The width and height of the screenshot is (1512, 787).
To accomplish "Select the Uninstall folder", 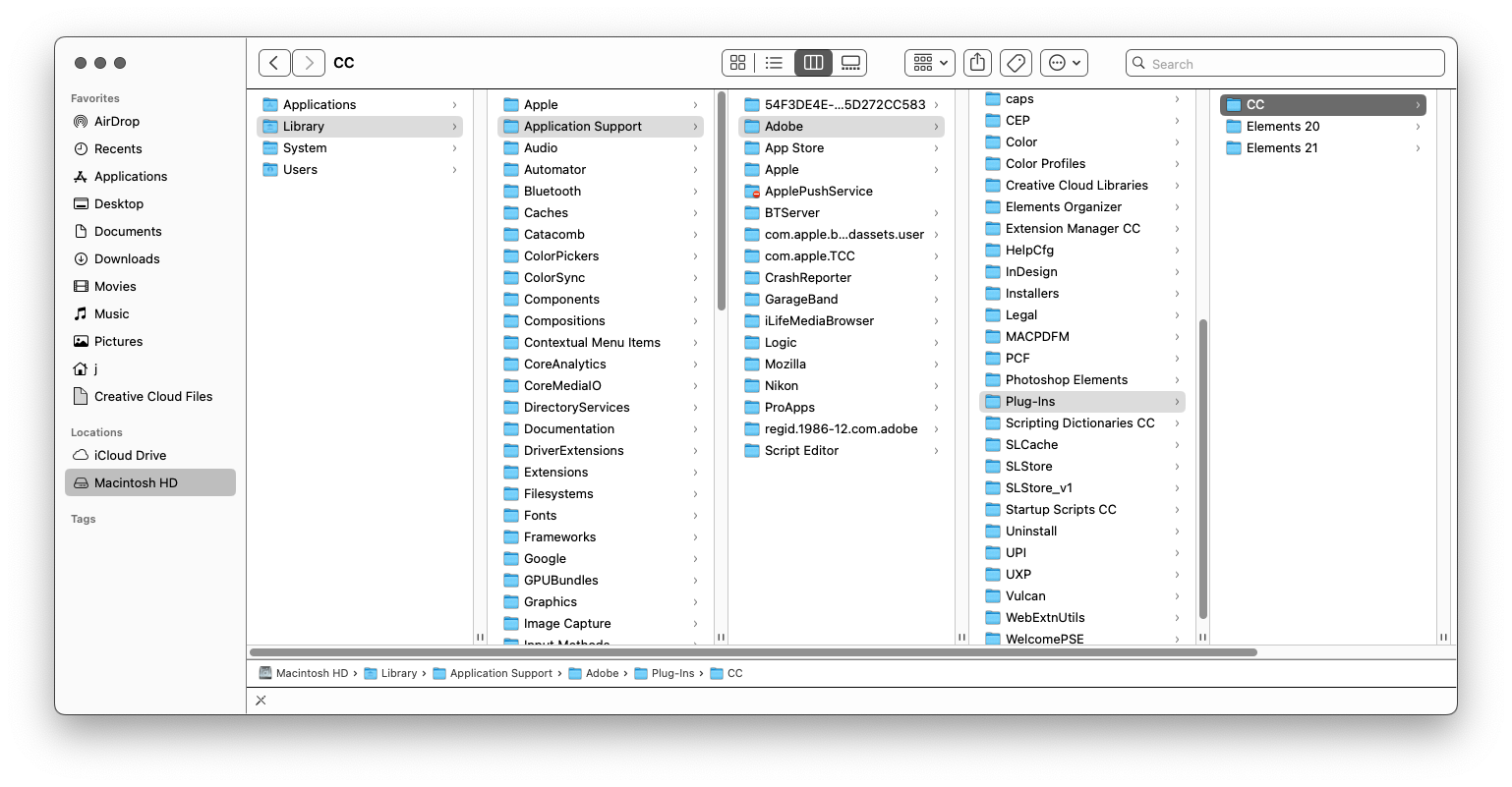I will (1082, 532).
